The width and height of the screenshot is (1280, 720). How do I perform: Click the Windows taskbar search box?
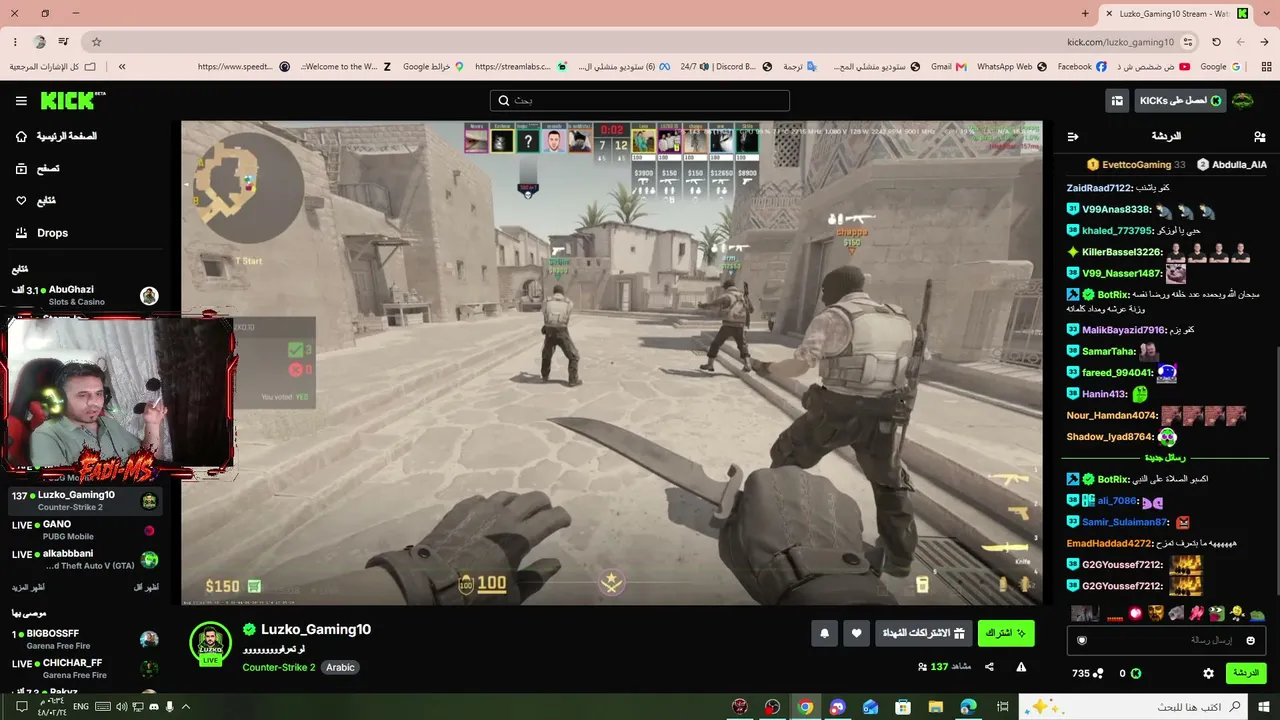pyautogui.click(x=1132, y=707)
